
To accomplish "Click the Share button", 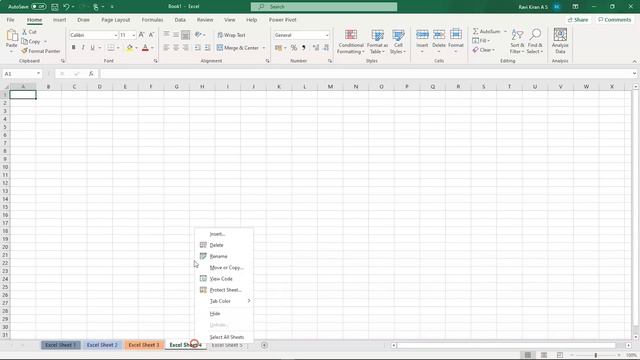I will tap(578, 20).
